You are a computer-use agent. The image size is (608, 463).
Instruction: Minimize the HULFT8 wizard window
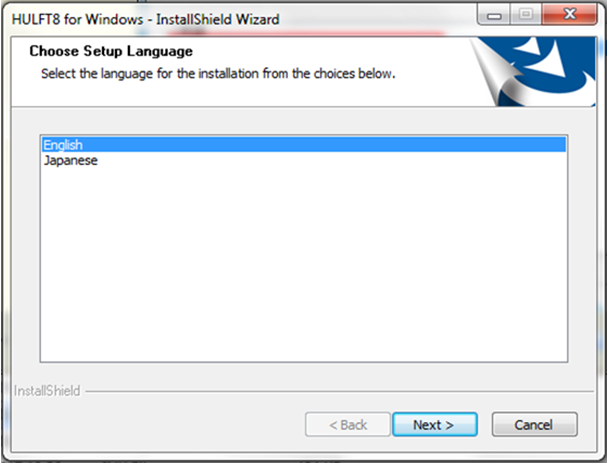[494, 15]
